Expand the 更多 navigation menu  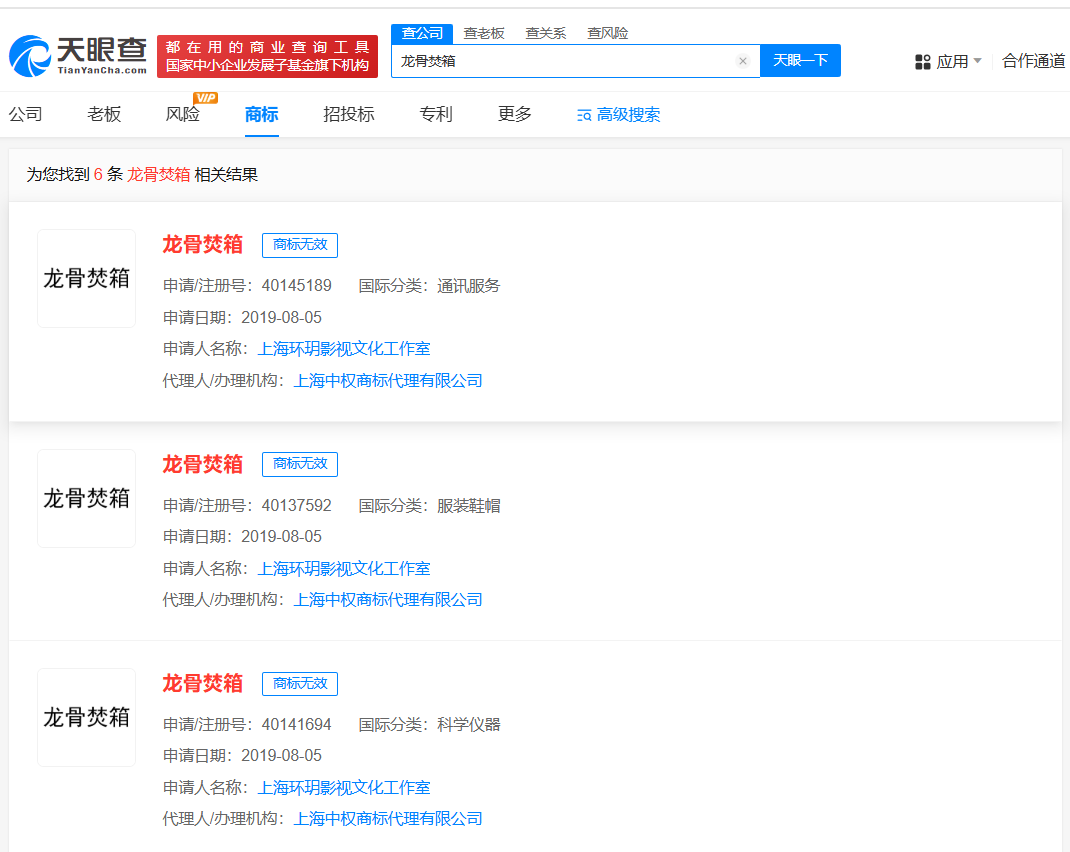click(515, 114)
